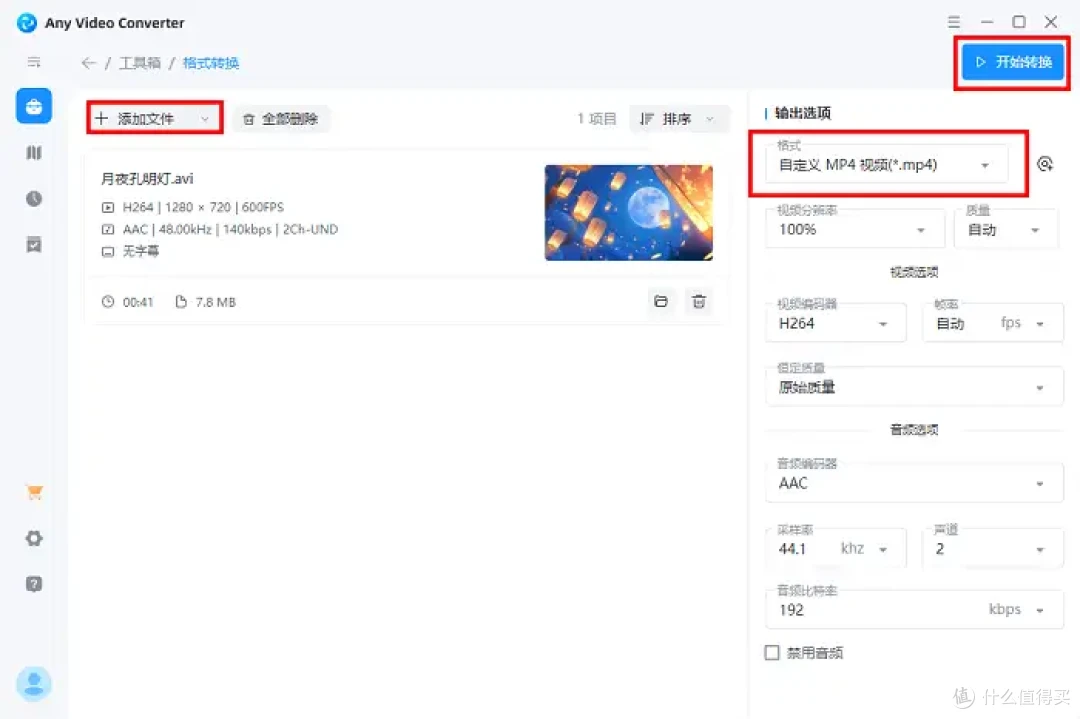Click the video stream icon beside H264
Image resolution: width=1080 pixels, height=719 pixels.
point(107,207)
